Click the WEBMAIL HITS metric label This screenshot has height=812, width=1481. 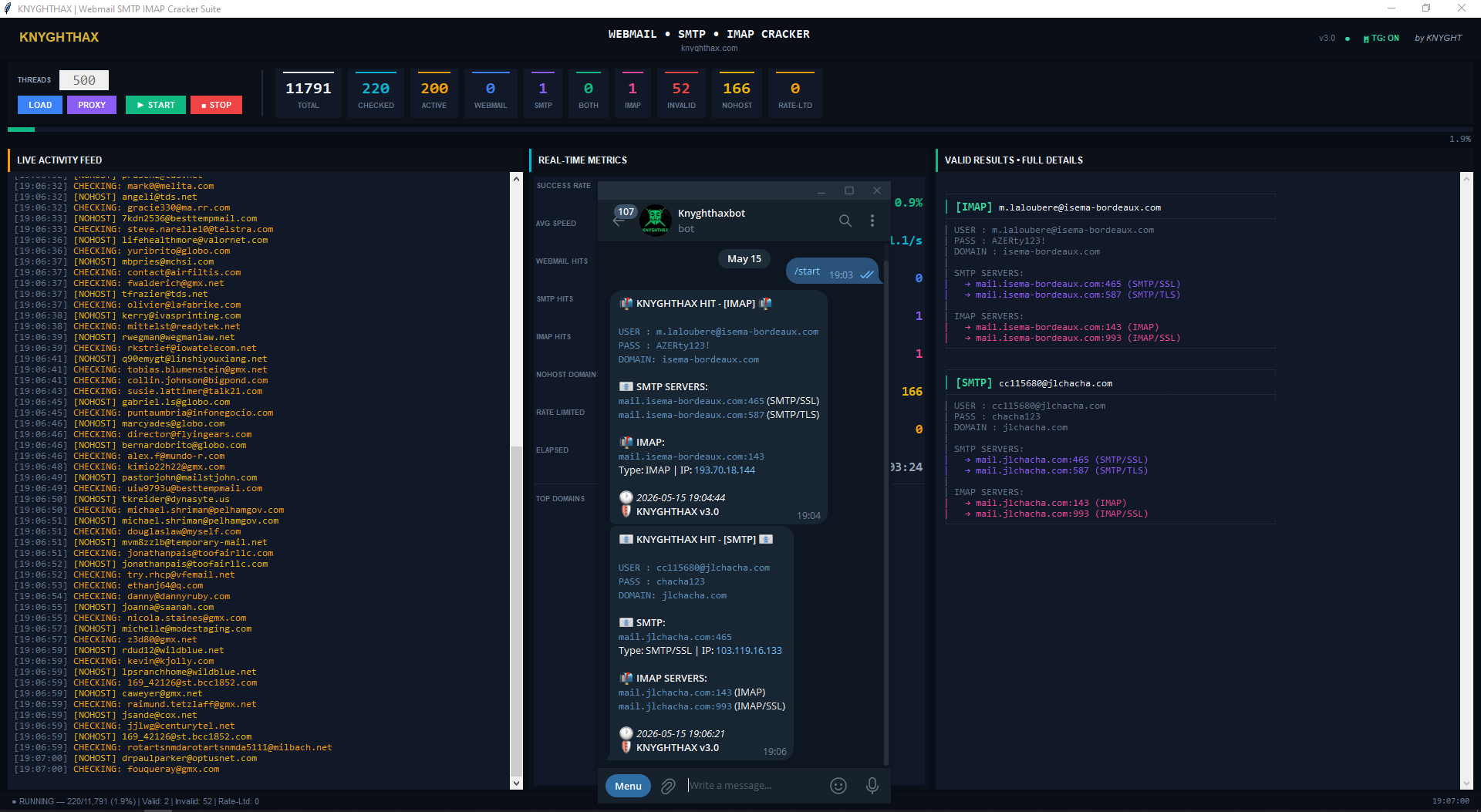tap(562, 261)
